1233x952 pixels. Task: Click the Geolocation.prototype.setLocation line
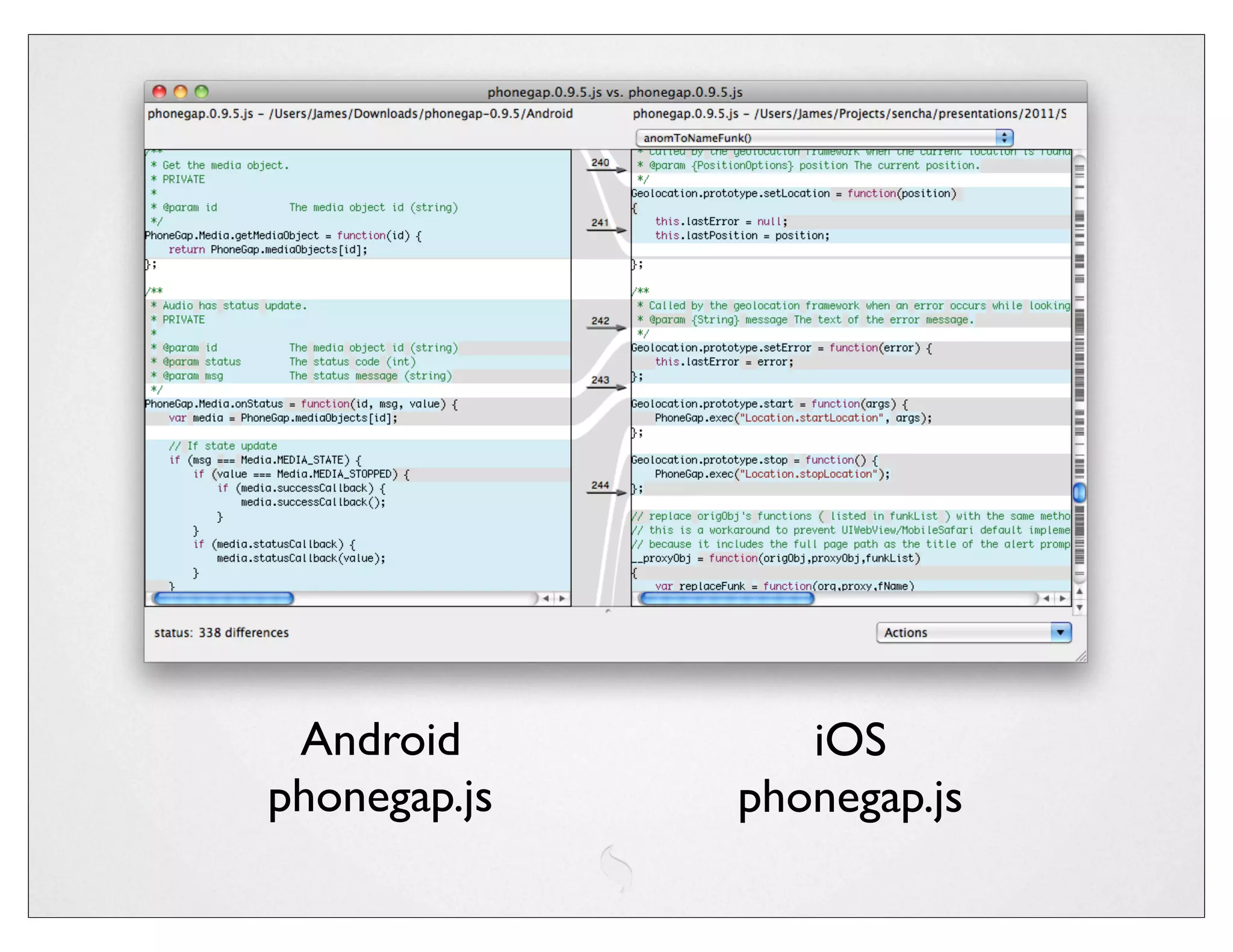click(x=794, y=194)
